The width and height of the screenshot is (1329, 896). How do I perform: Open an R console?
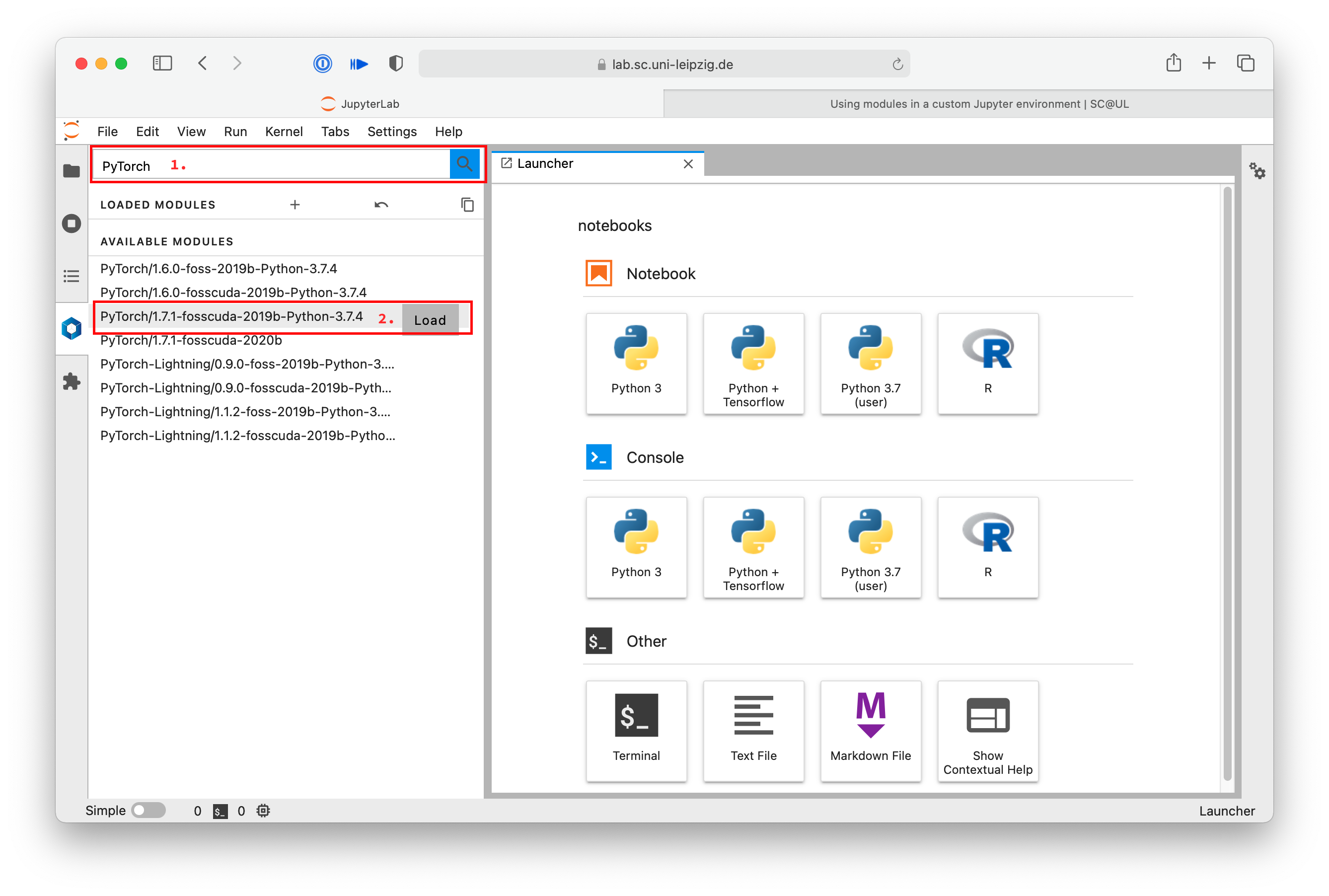(987, 547)
